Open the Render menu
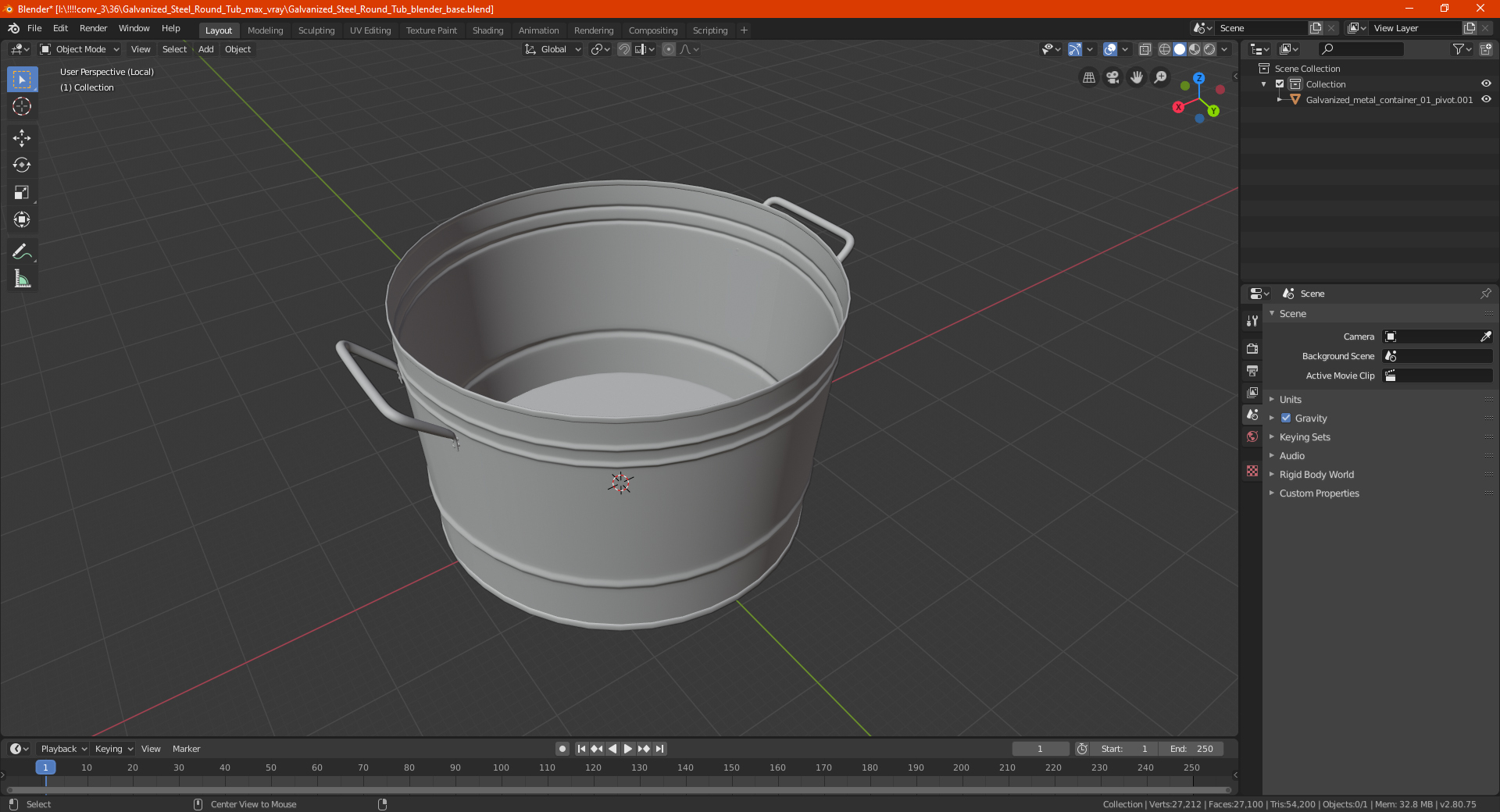1500x812 pixels. coord(93,28)
